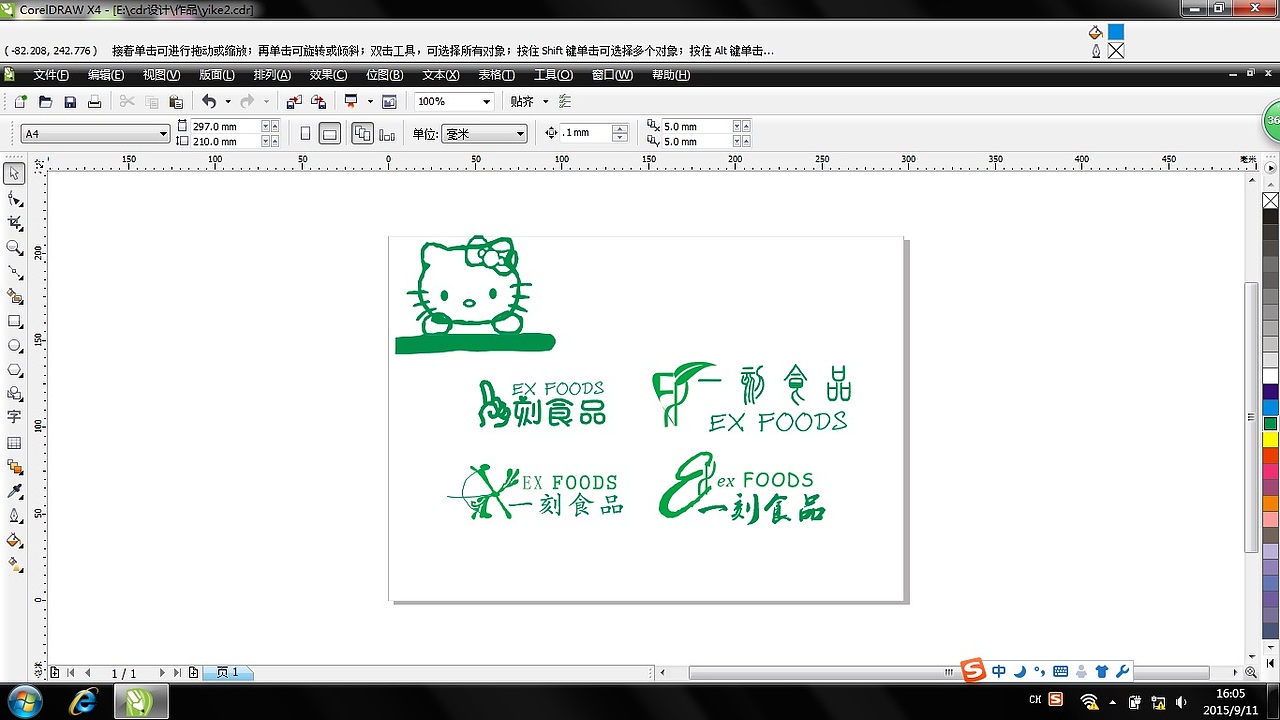Select the Interactive Blend tool
This screenshot has width=1280, height=720.
coord(14,467)
